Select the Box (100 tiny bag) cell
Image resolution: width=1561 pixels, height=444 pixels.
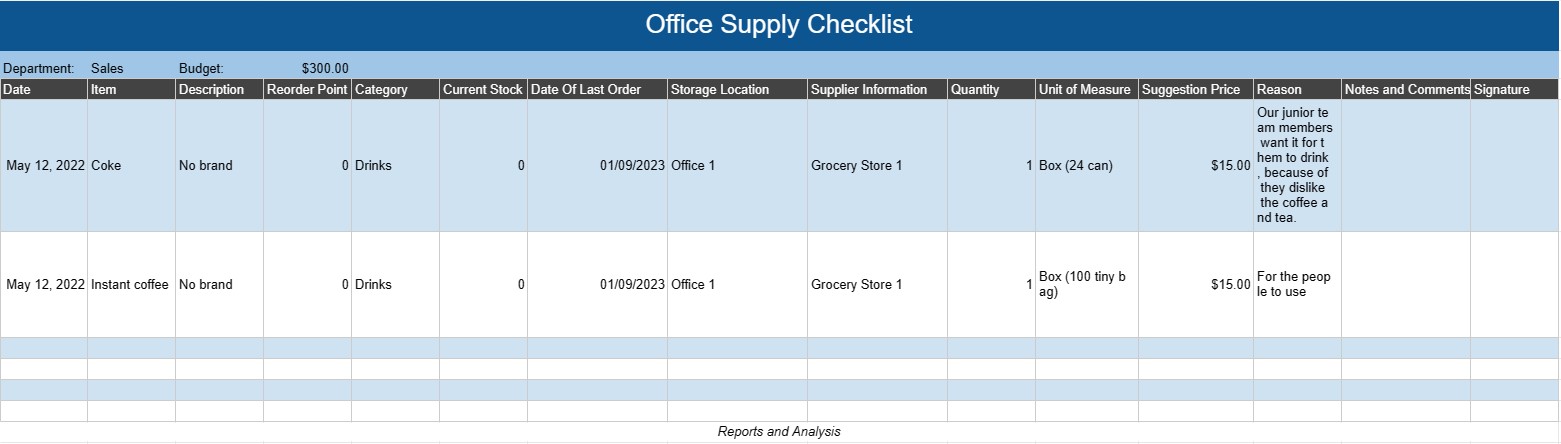click(x=1085, y=285)
